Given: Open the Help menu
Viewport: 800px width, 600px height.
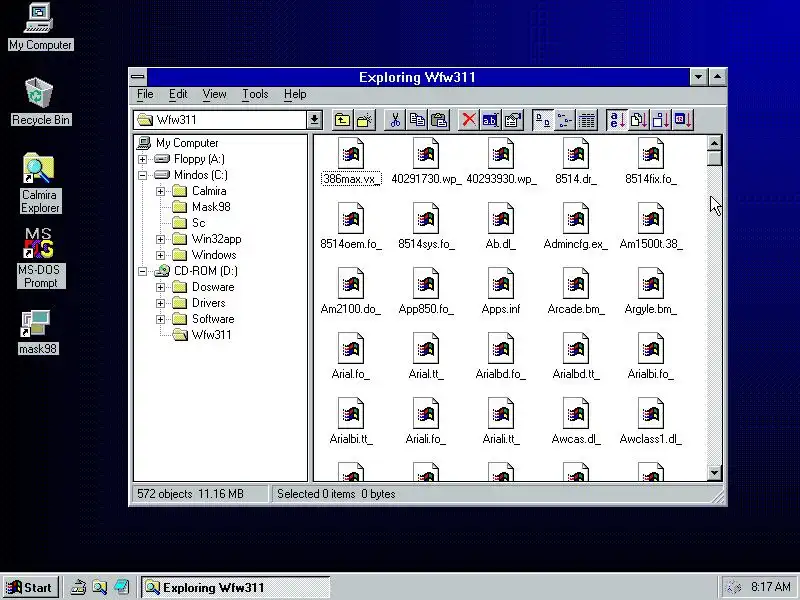Looking at the screenshot, I should (295, 94).
